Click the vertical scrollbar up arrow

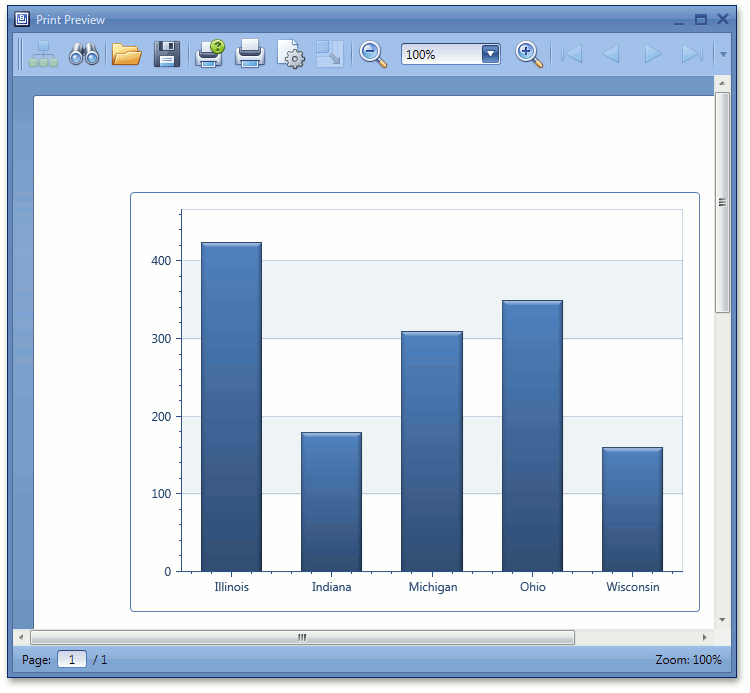pos(722,83)
